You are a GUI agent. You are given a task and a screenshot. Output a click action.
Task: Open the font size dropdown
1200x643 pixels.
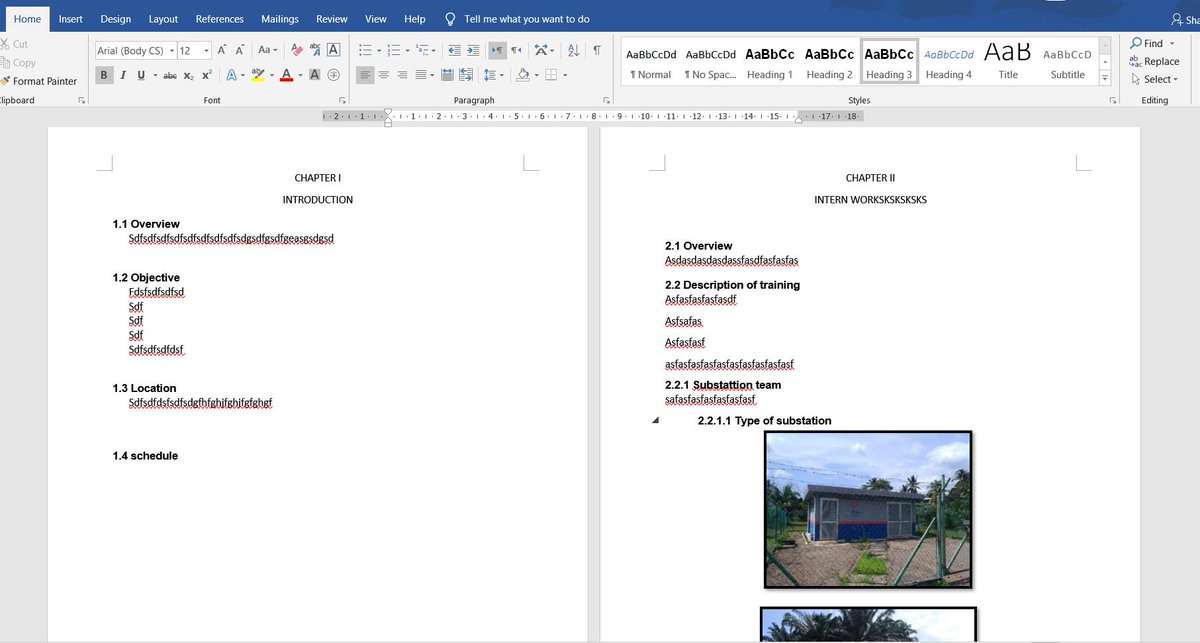tap(206, 50)
